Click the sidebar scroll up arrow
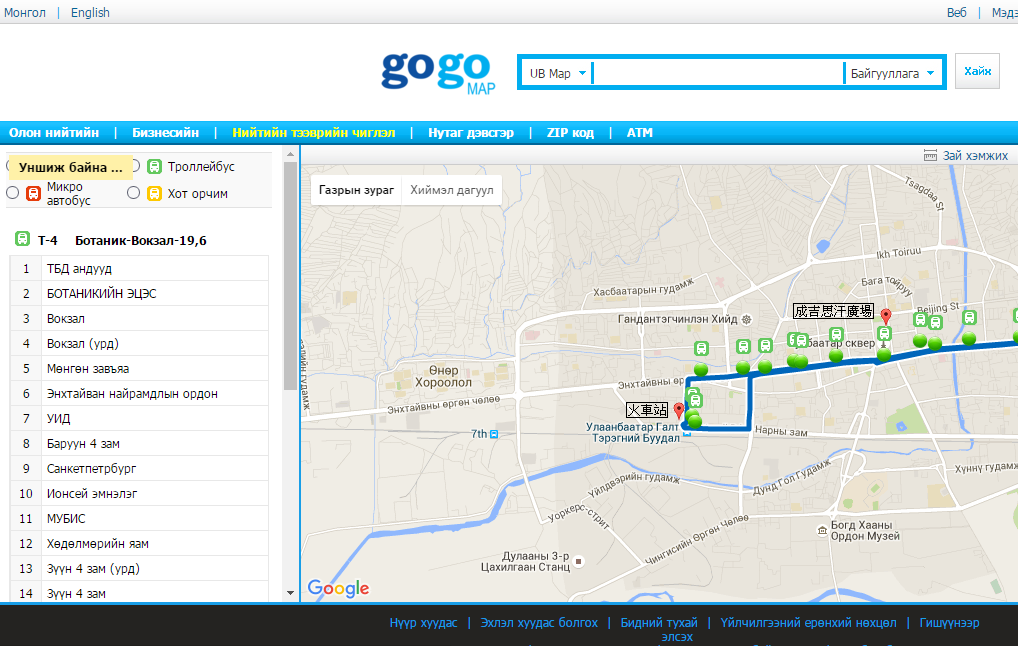 (x=290, y=155)
